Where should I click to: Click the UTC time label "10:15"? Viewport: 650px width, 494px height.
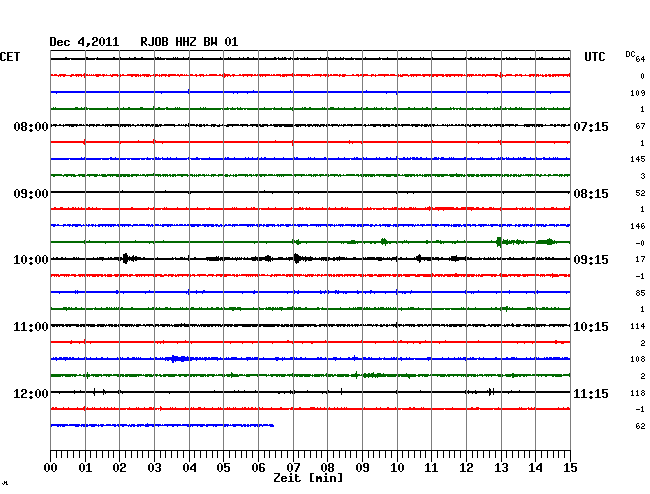[x=591, y=327]
